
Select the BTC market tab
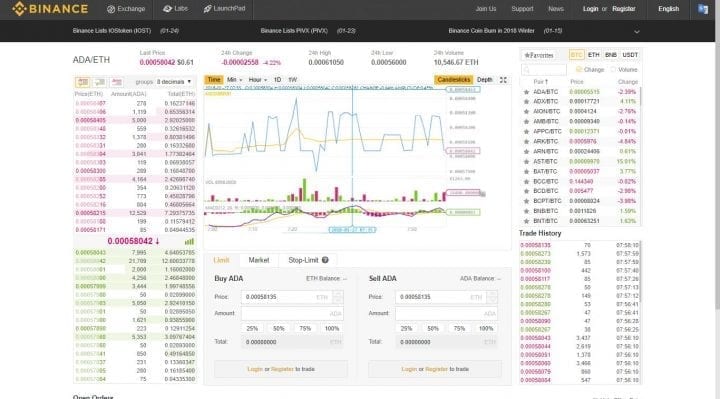click(x=576, y=55)
